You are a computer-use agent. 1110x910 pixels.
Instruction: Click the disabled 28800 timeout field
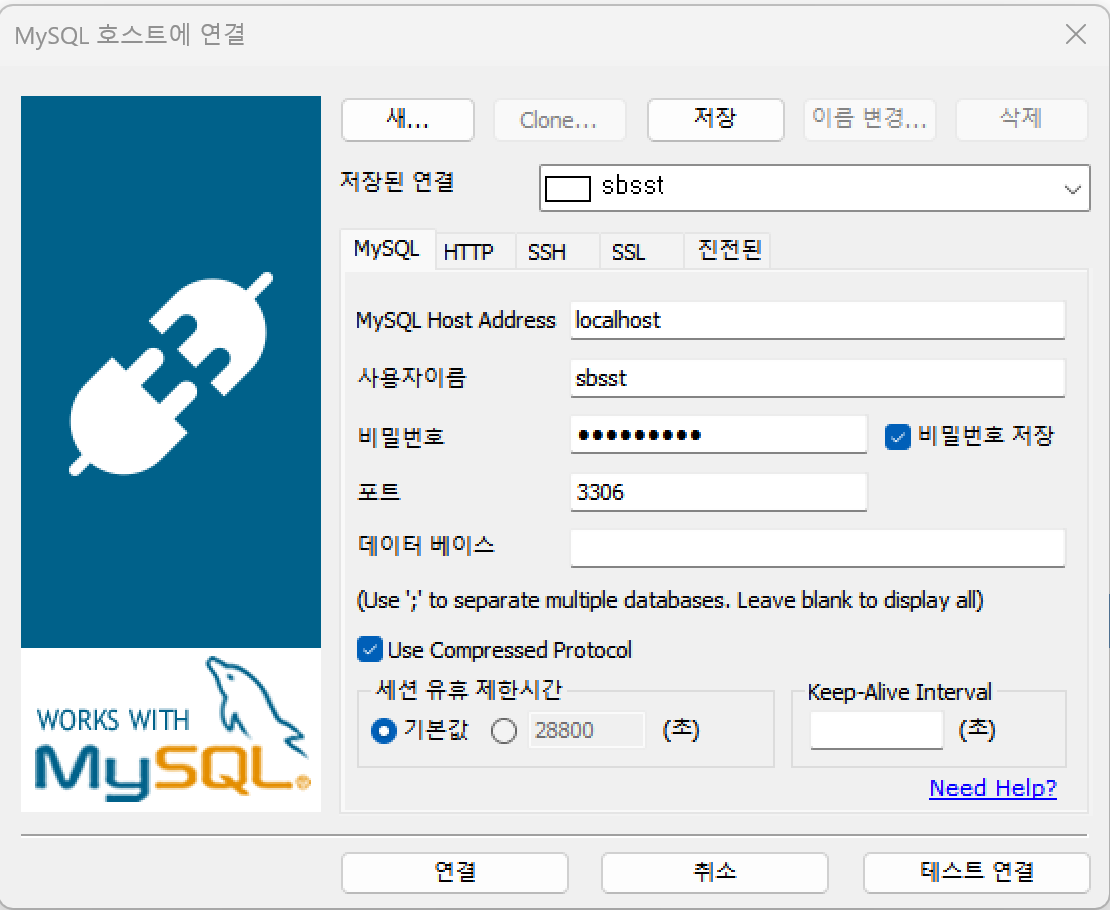coord(587,730)
